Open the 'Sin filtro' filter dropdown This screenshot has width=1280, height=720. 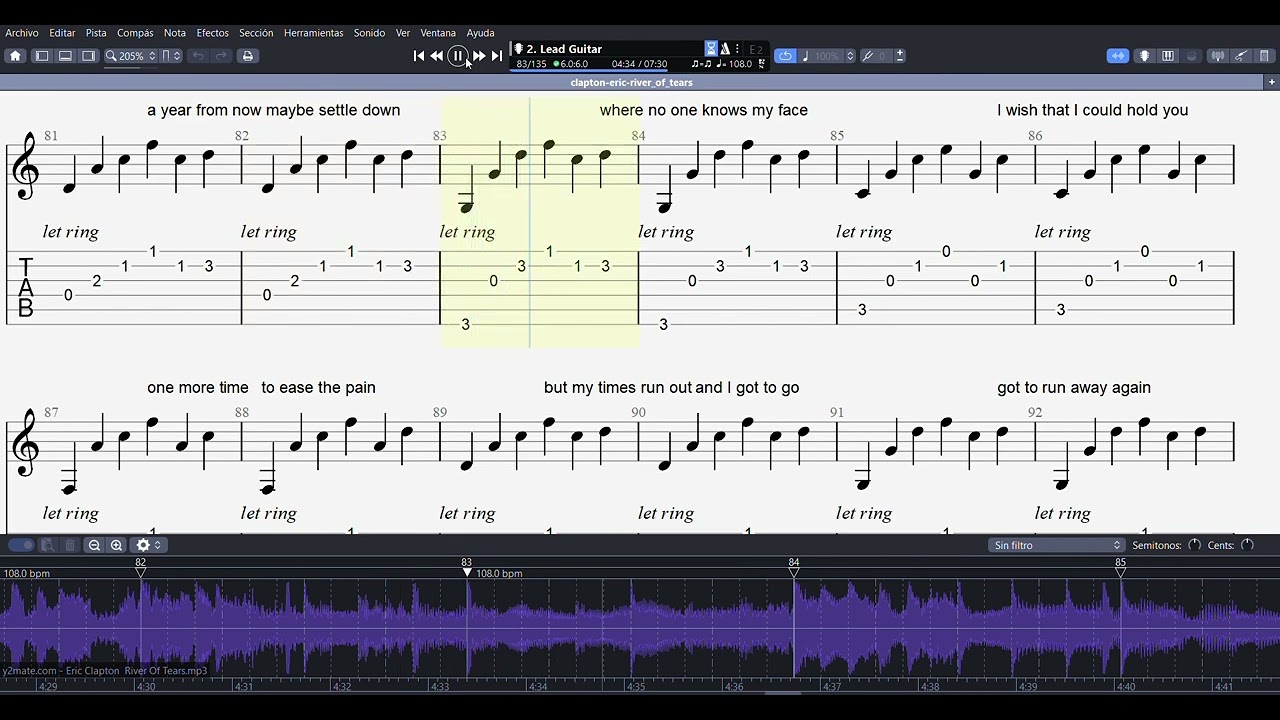click(1057, 545)
